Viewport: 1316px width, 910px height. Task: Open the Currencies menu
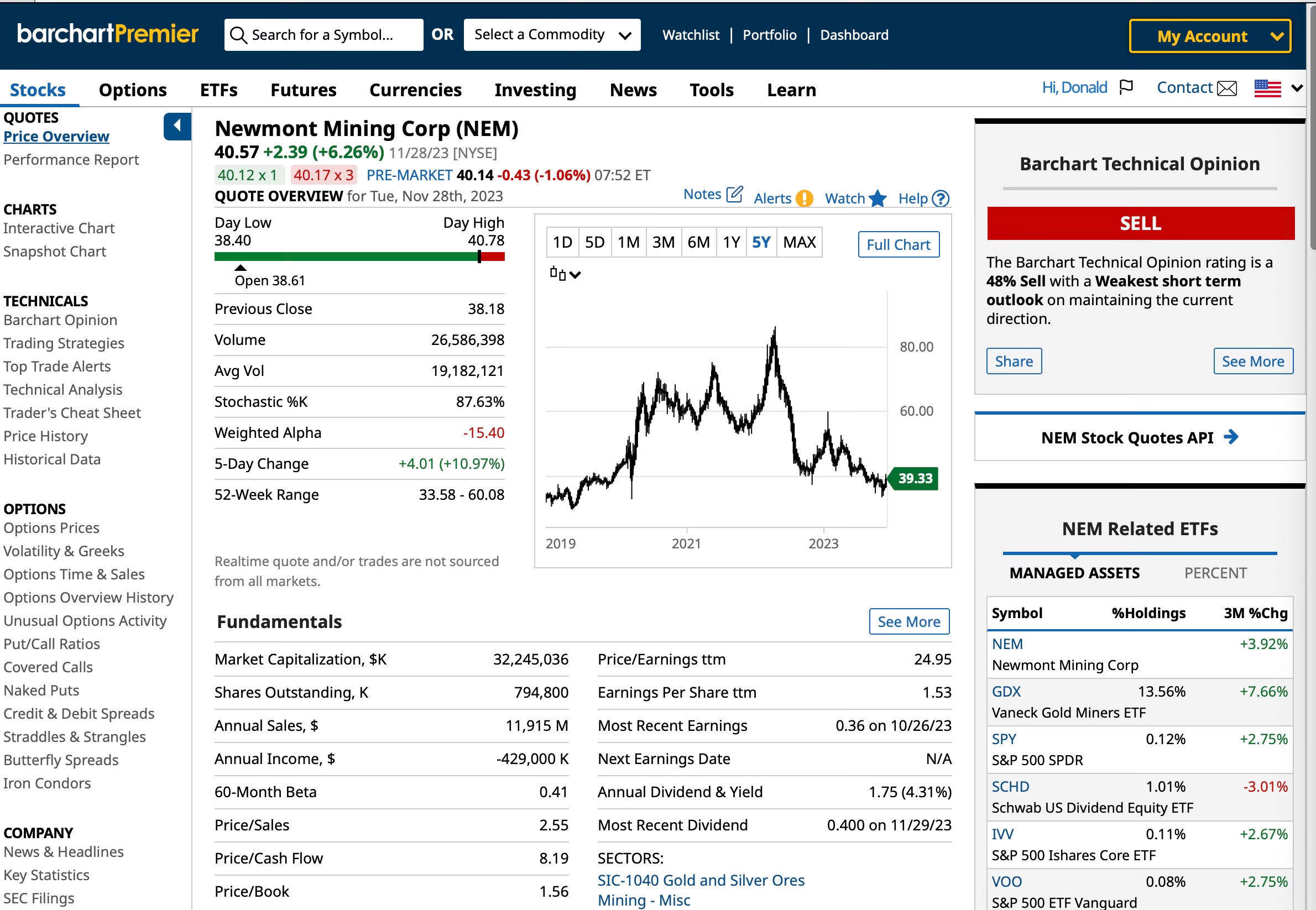coord(416,90)
